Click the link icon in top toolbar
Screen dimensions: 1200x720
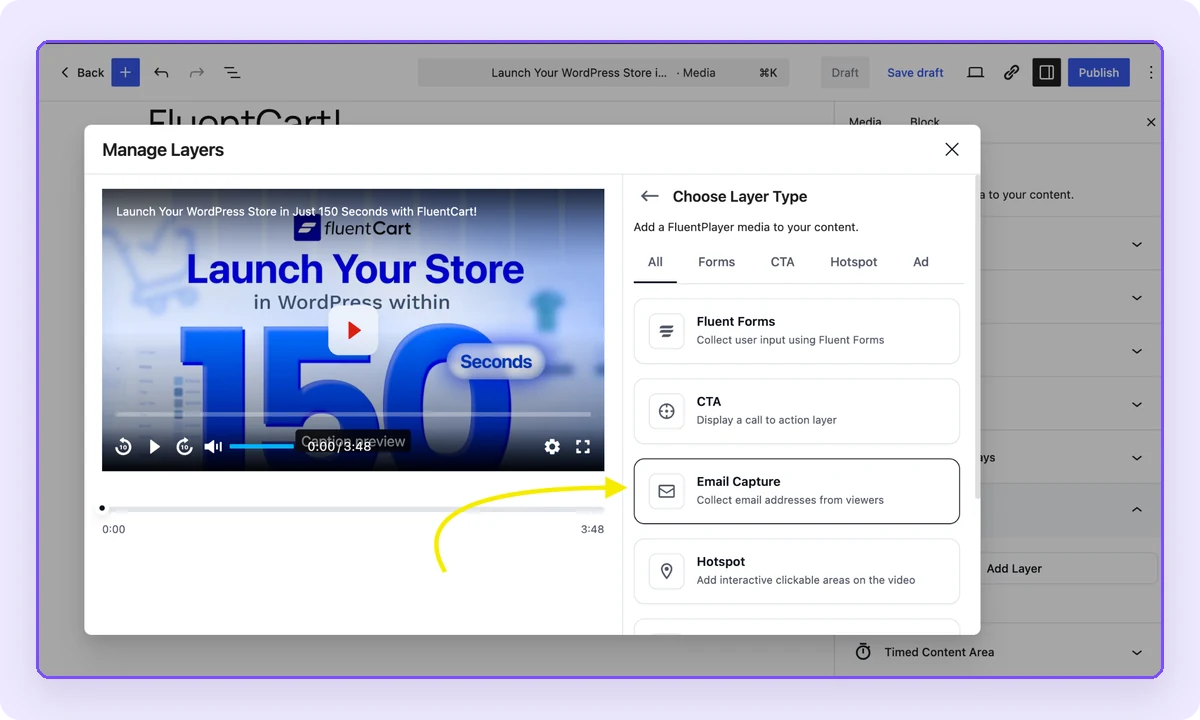1011,73
